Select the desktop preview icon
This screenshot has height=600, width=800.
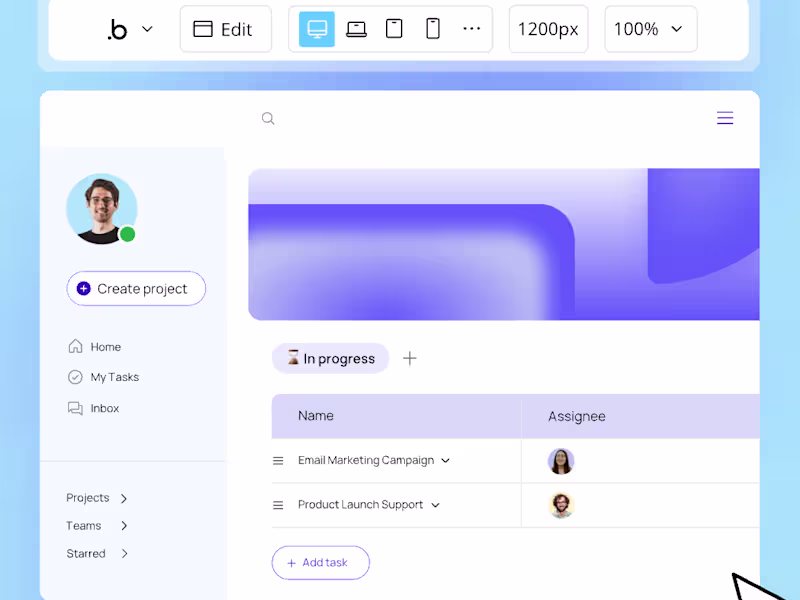(315, 29)
